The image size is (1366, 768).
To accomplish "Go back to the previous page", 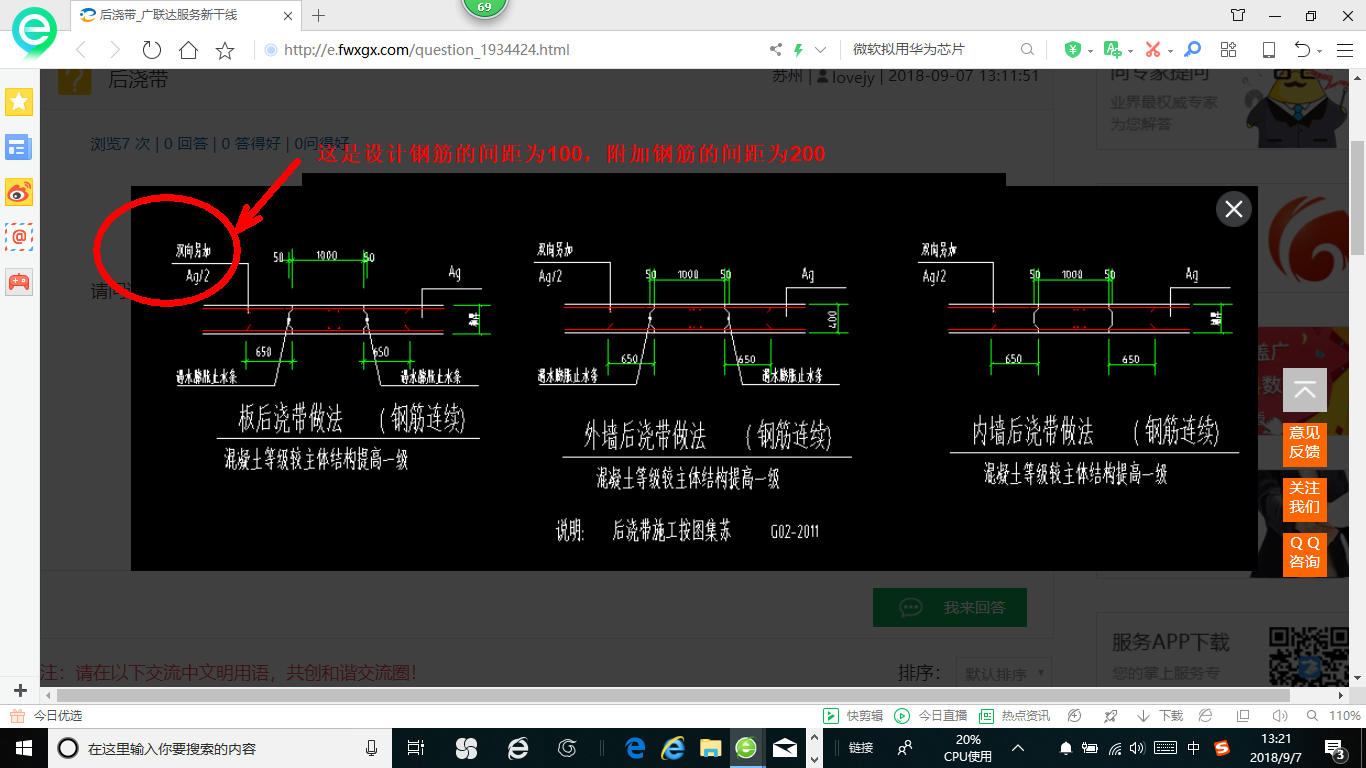I will [x=81, y=50].
